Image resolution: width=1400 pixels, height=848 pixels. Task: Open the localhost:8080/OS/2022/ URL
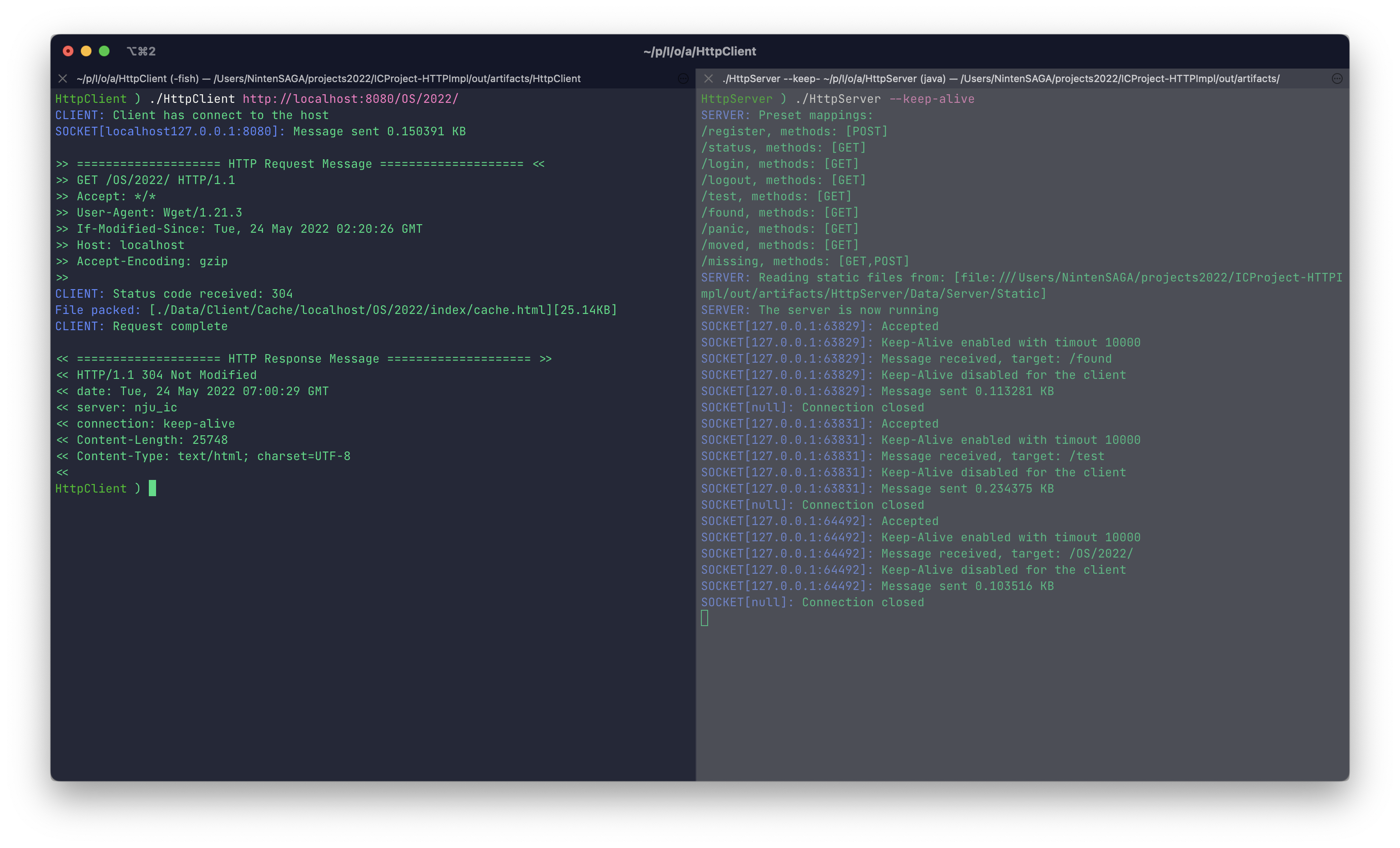350,99
